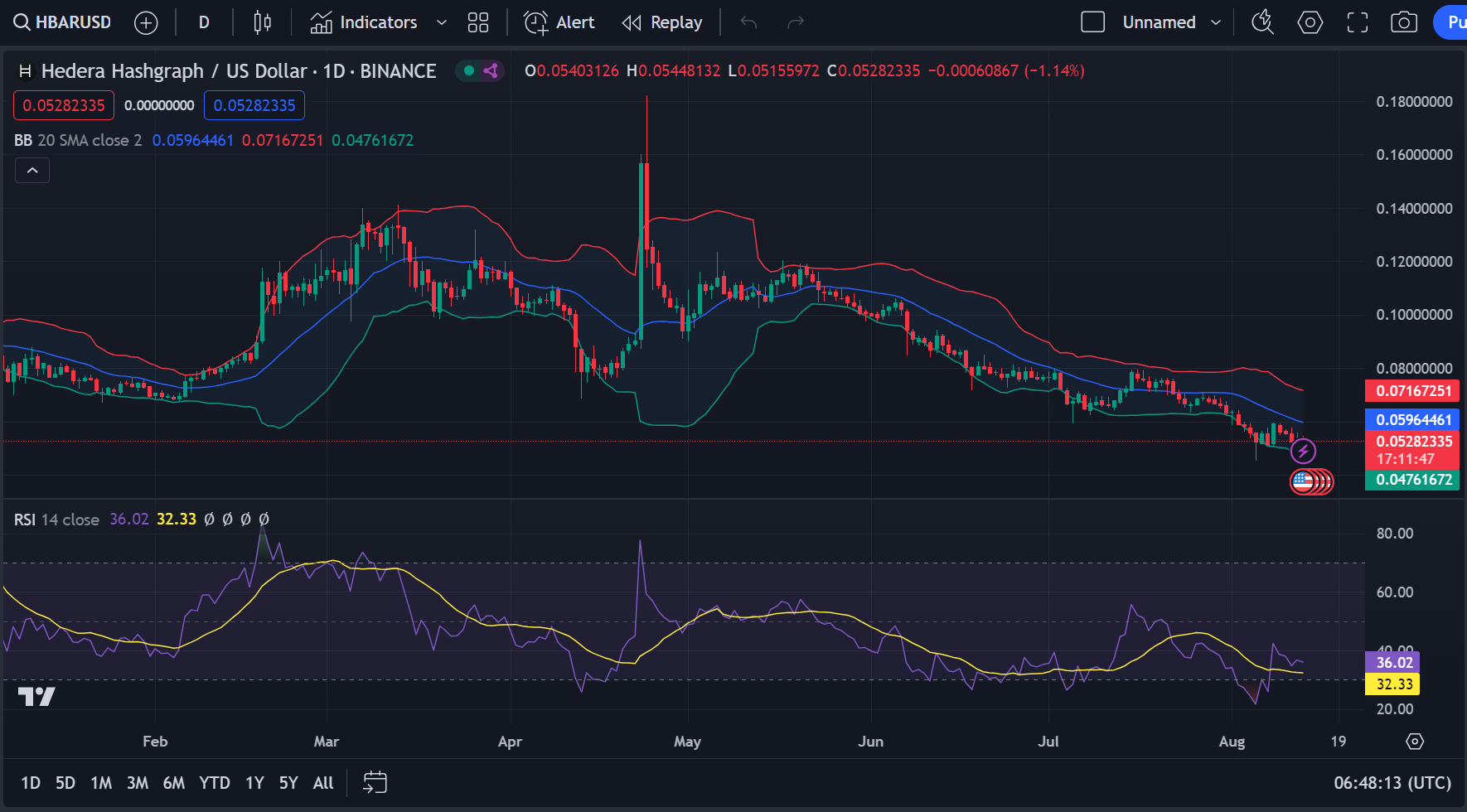This screenshot has height=812, width=1467.
Task: Start Bar Replay mode
Action: point(662,22)
